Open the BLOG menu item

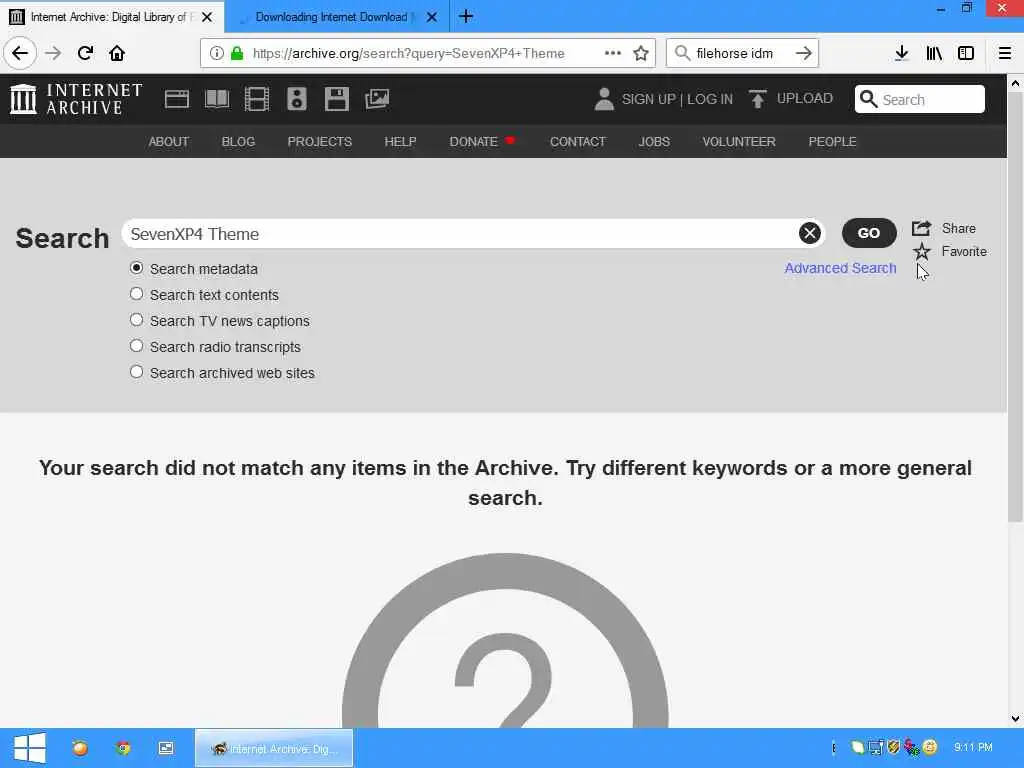238,141
